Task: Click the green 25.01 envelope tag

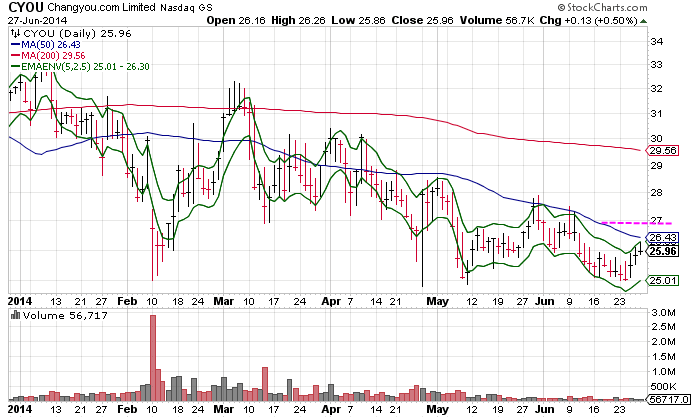Action: click(x=663, y=280)
